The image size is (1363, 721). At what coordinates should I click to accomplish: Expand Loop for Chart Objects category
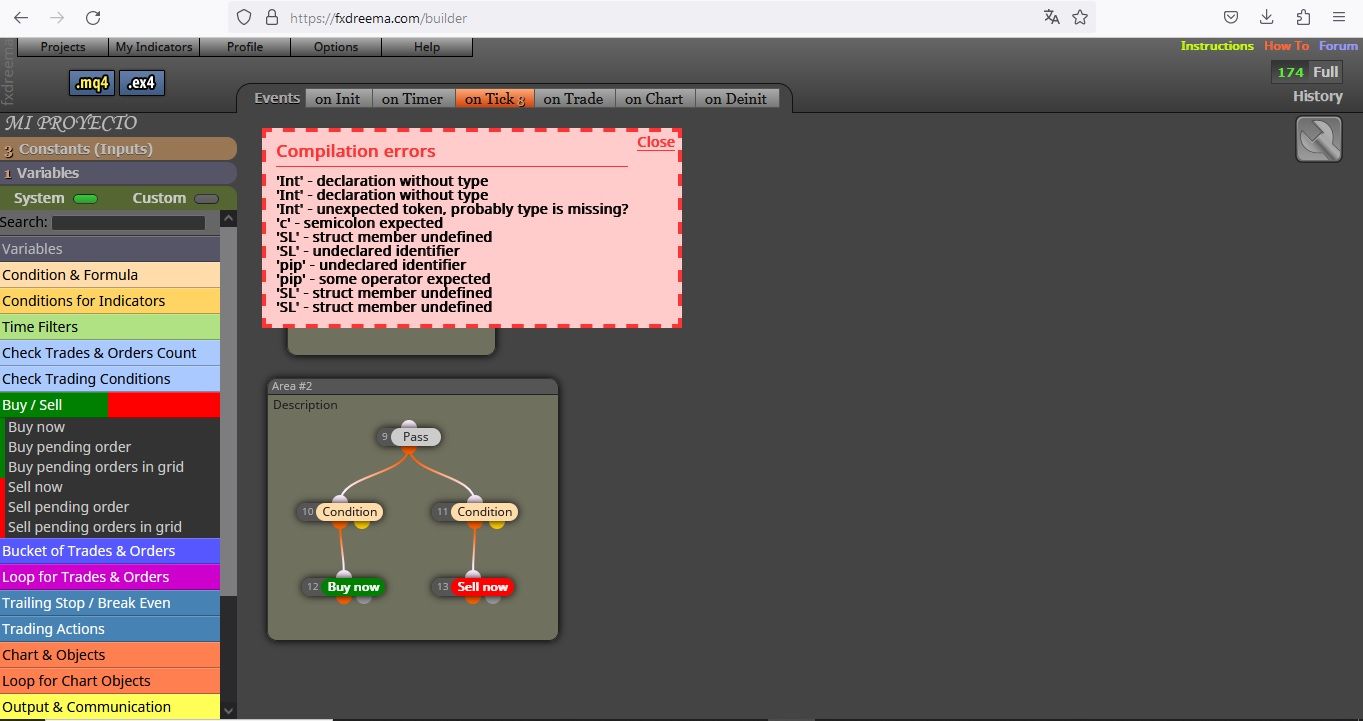(x=110, y=681)
